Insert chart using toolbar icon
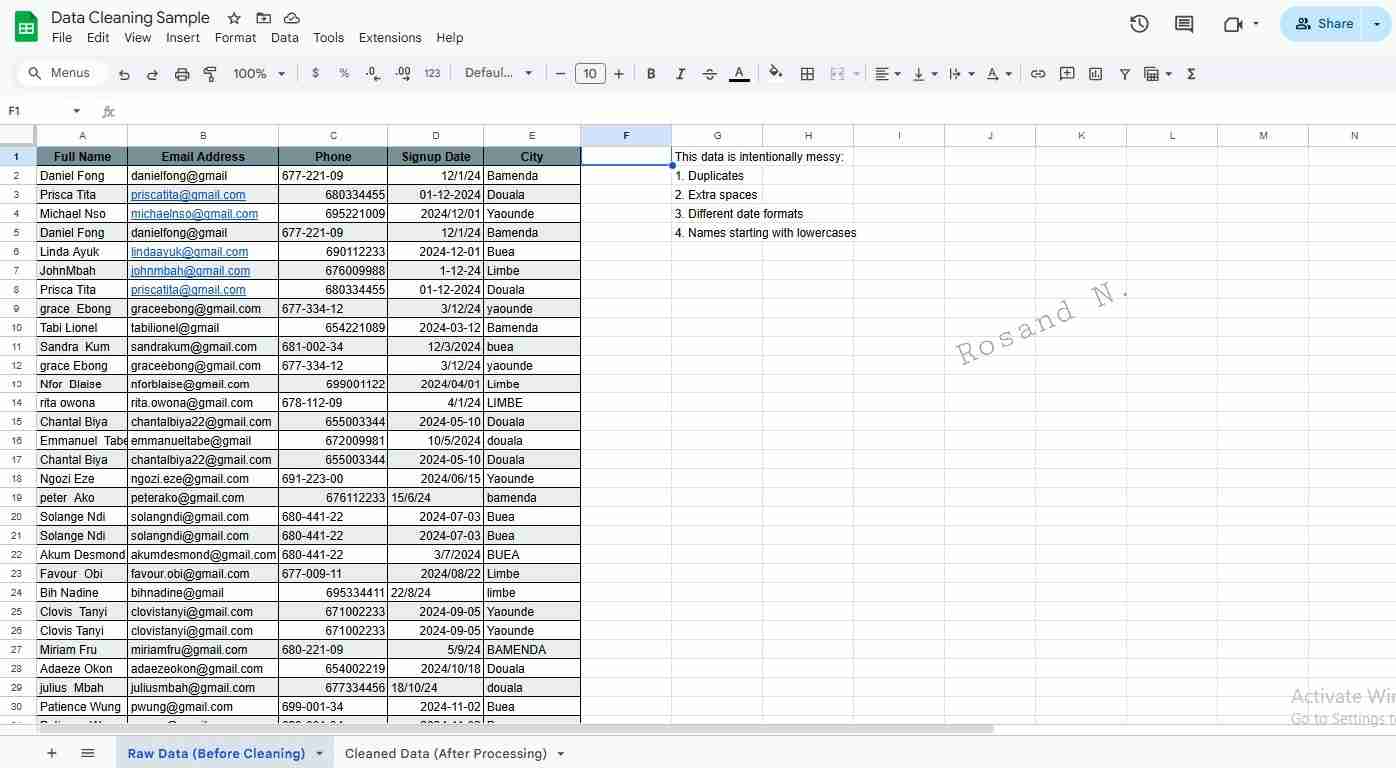The image size is (1396, 768). pos(1096,74)
